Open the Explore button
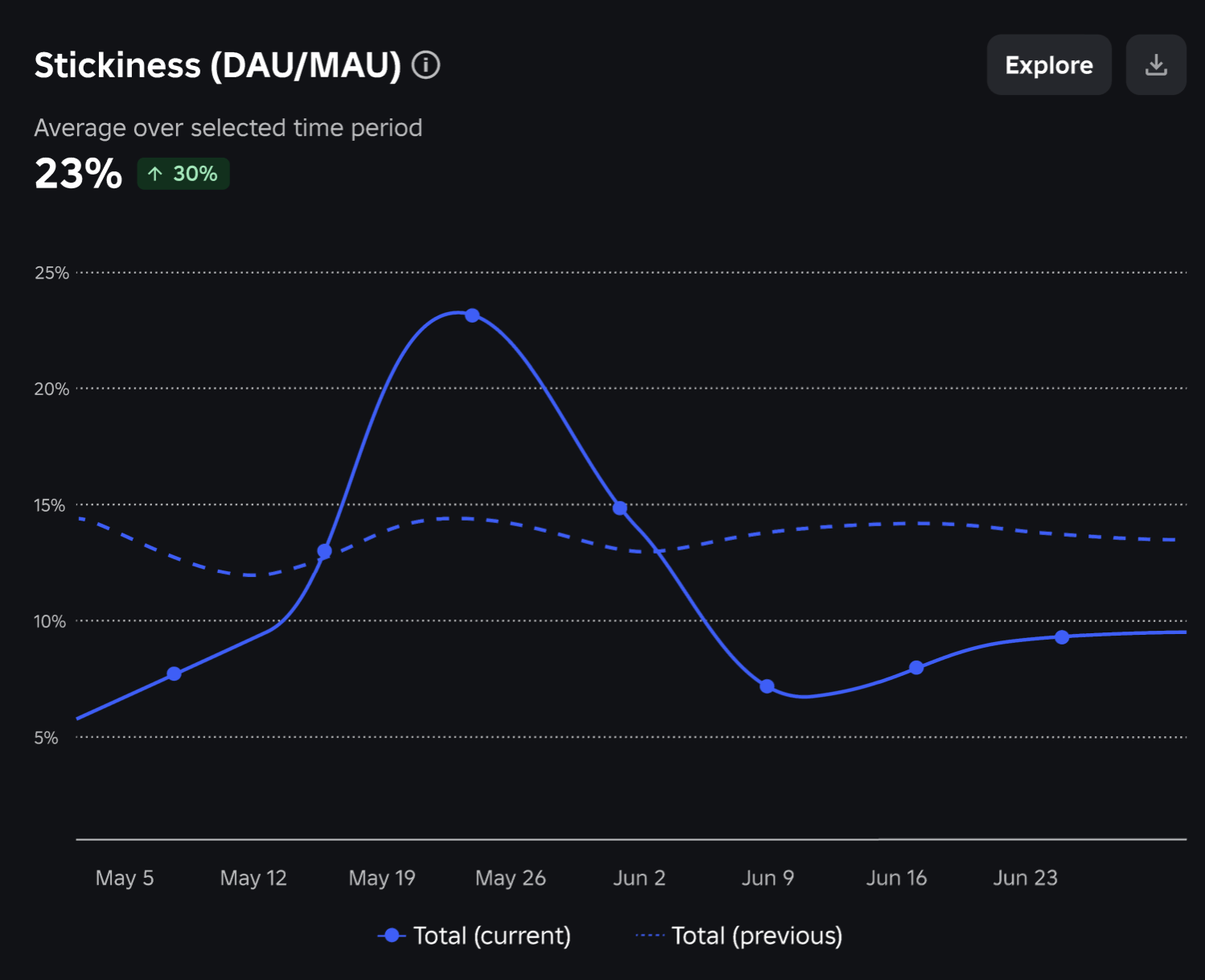Viewport: 1205px width, 980px height. tap(1049, 65)
